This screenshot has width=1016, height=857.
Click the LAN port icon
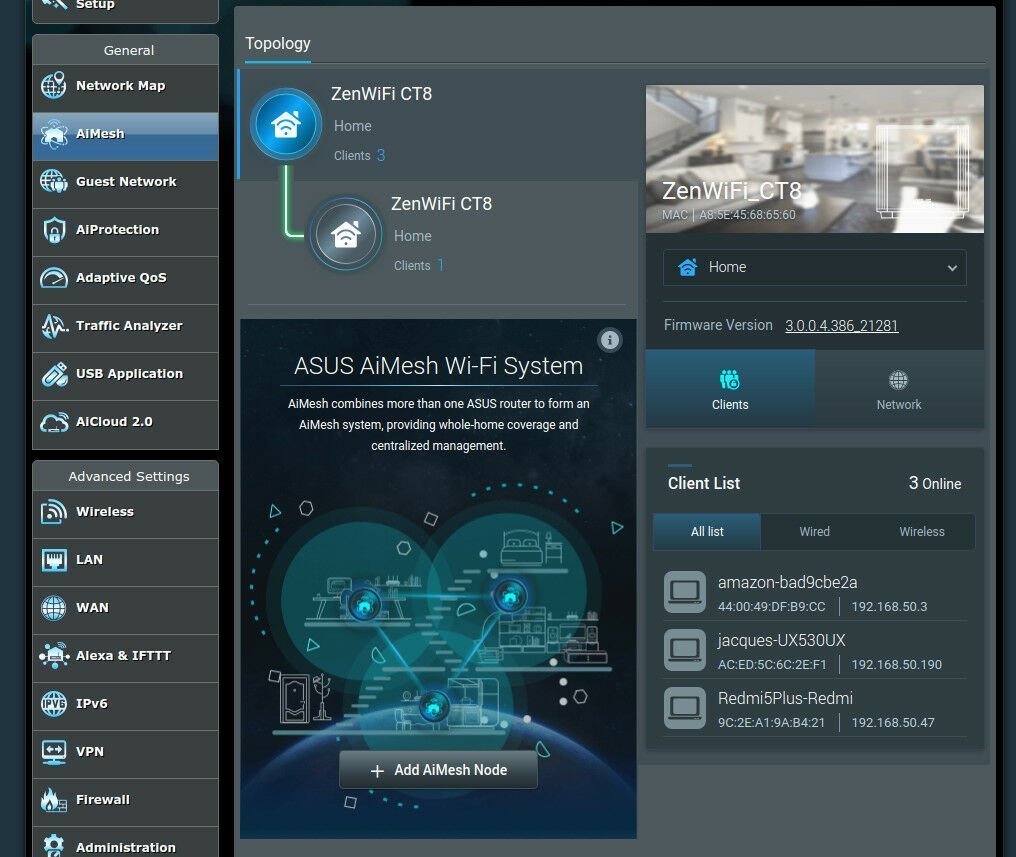coord(54,560)
